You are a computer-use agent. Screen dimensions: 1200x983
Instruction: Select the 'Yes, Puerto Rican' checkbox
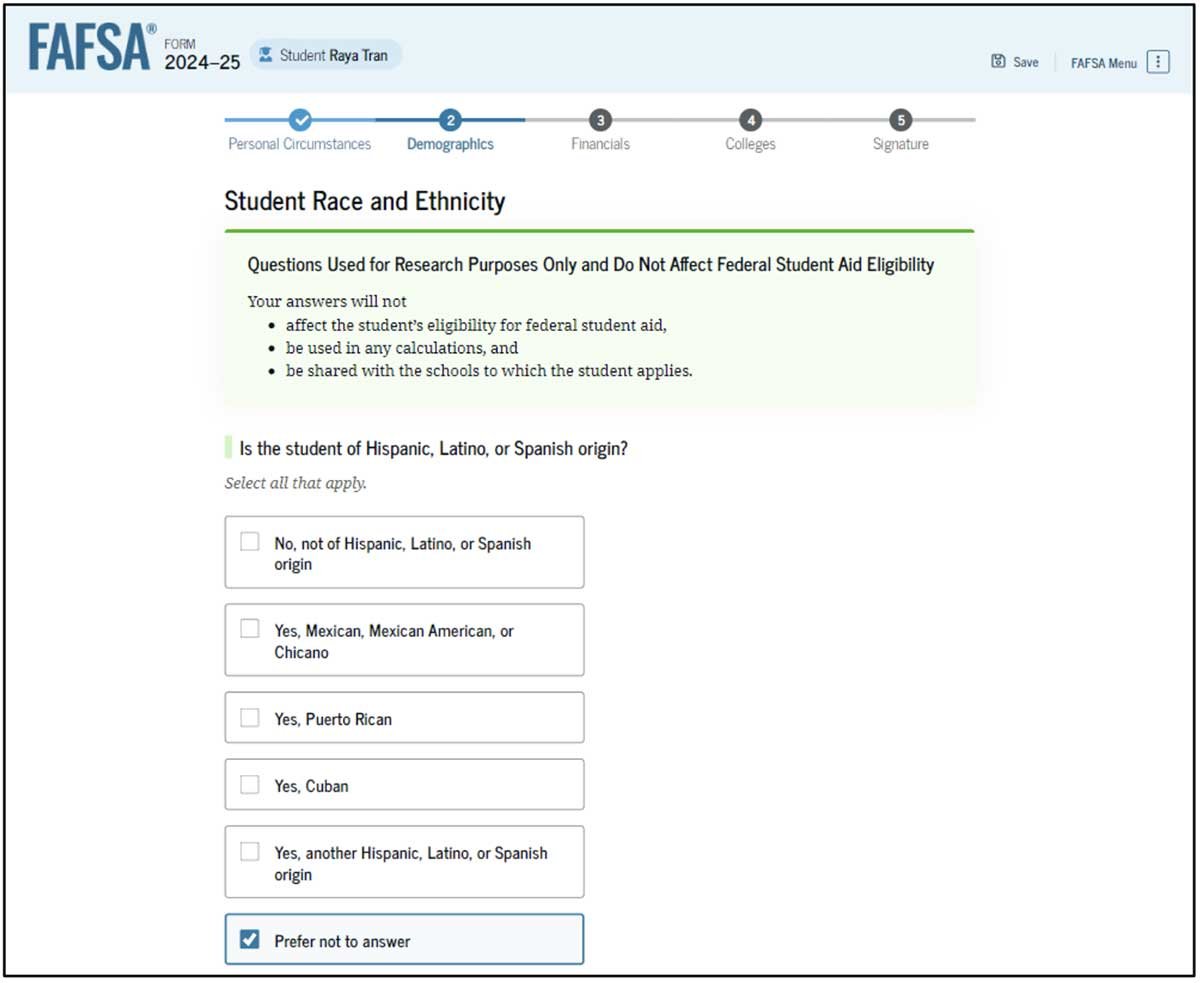coord(250,718)
